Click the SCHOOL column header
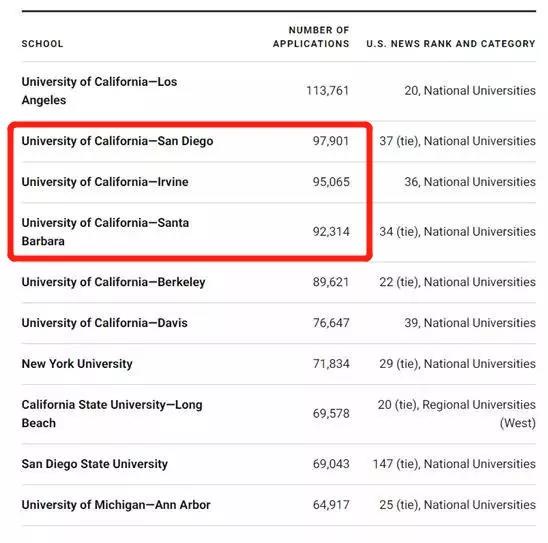Screen dimensions: 548x543 click(x=42, y=44)
